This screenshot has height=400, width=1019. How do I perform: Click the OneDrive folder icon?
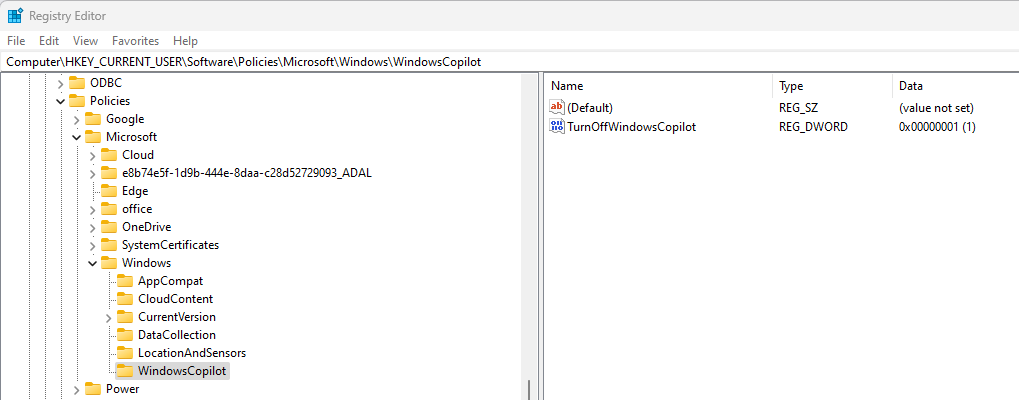(x=109, y=227)
